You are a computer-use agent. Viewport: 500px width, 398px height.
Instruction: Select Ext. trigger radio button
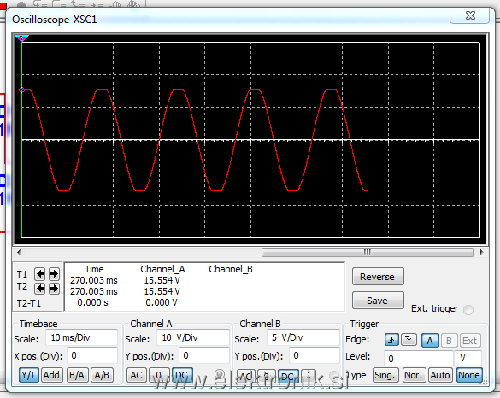coord(468,310)
